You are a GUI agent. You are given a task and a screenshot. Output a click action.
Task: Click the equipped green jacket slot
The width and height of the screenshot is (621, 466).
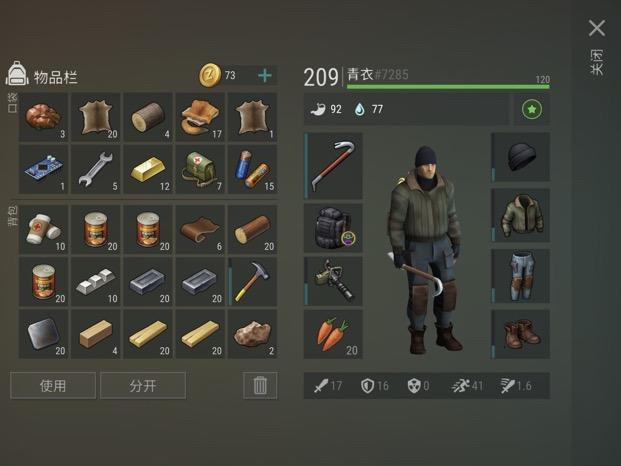[520, 215]
